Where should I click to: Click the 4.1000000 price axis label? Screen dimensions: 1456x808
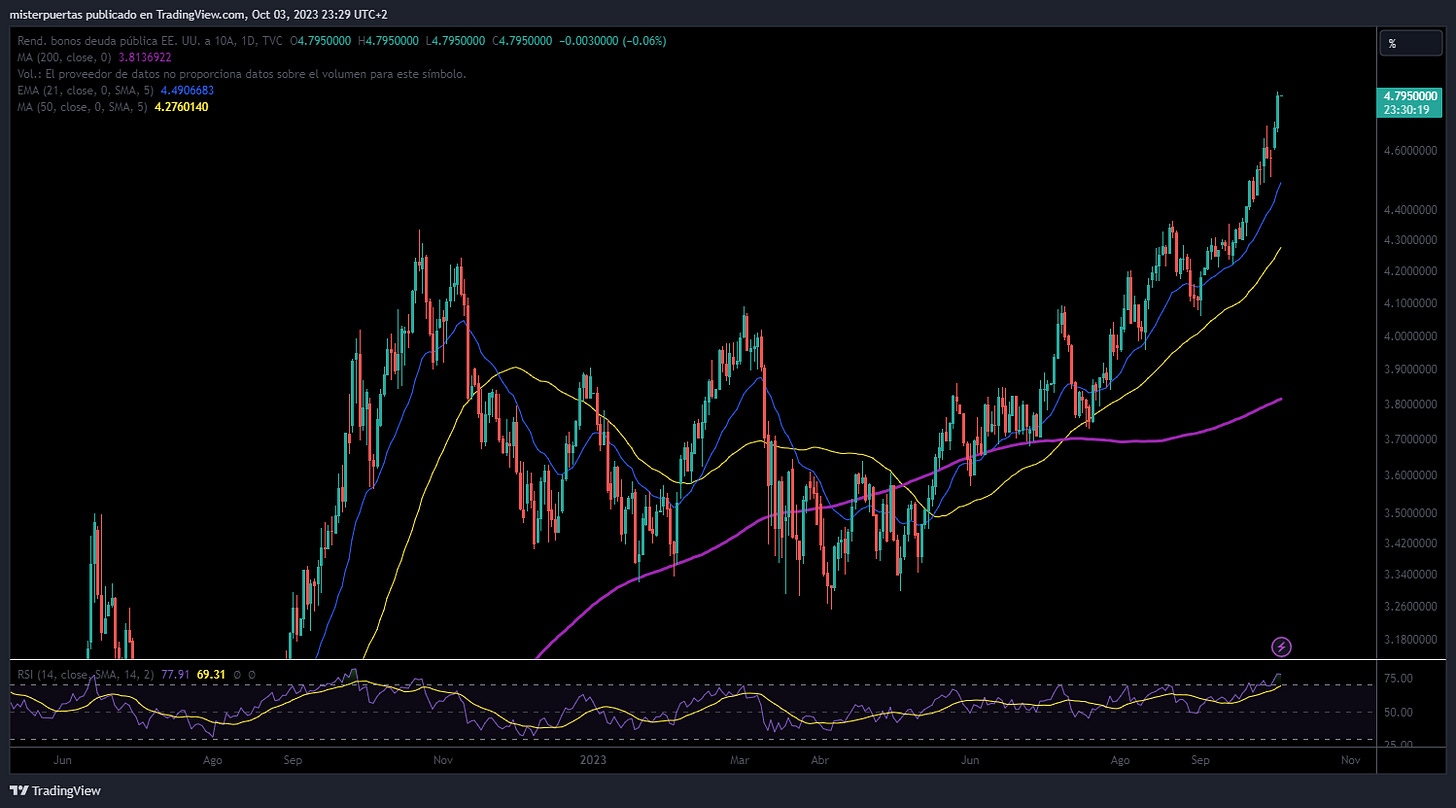pos(1410,304)
